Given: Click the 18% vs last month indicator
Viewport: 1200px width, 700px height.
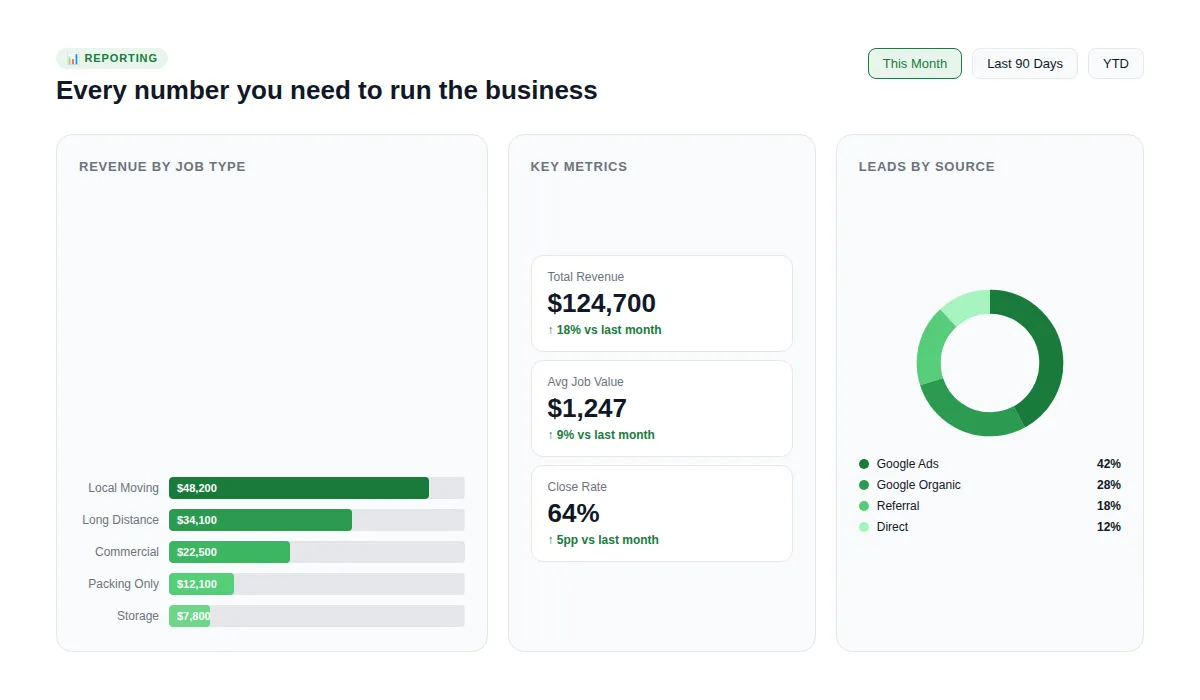Looking at the screenshot, I should (x=605, y=330).
